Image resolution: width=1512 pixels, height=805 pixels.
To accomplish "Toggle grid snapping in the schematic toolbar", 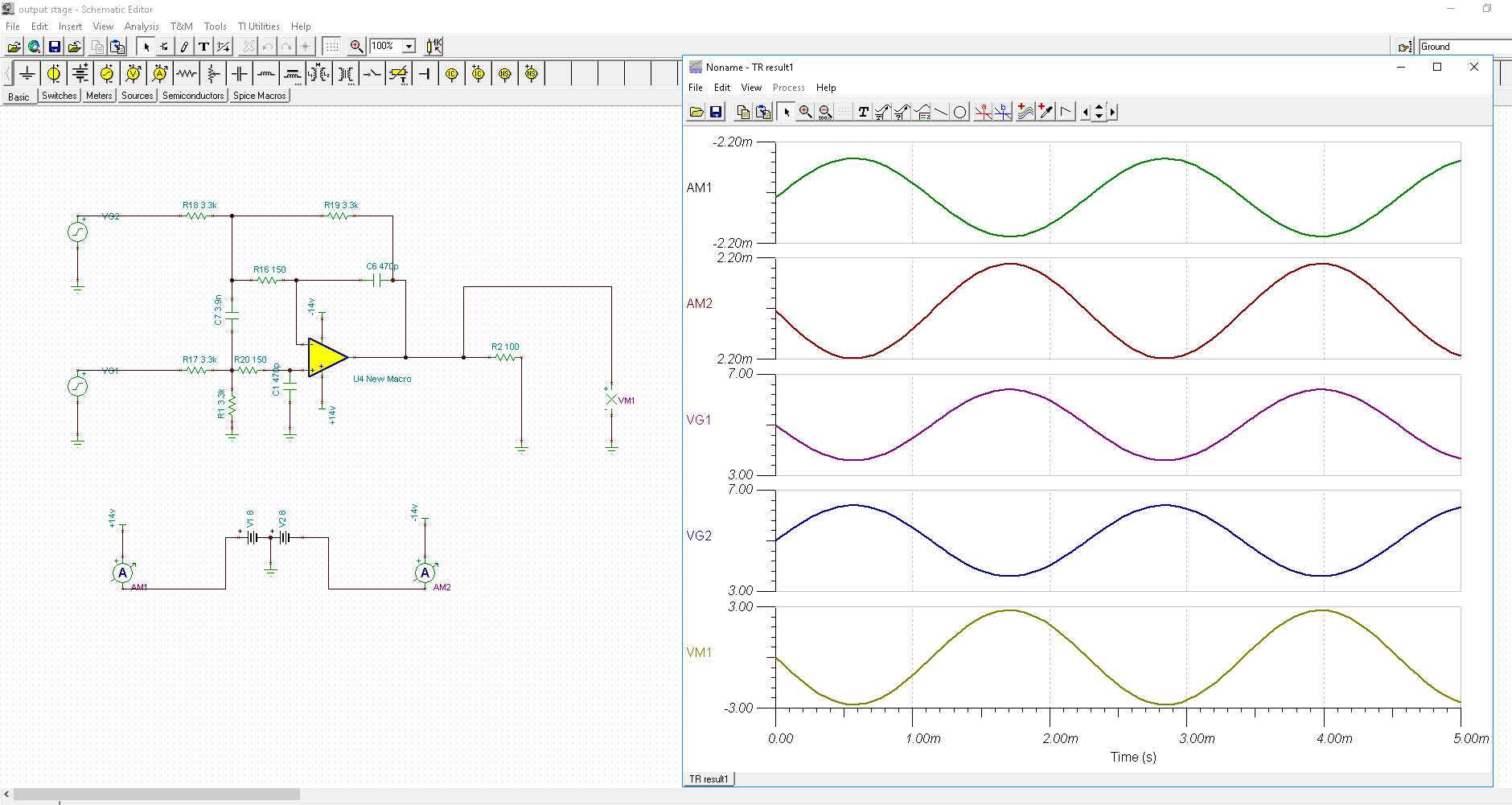I will (332, 46).
